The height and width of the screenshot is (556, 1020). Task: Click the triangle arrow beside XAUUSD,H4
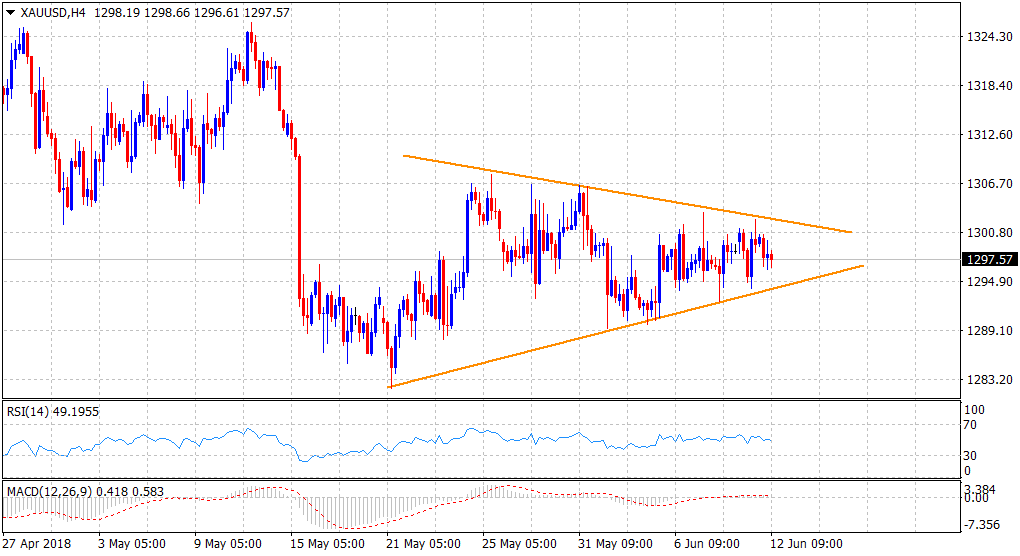pos(9,11)
